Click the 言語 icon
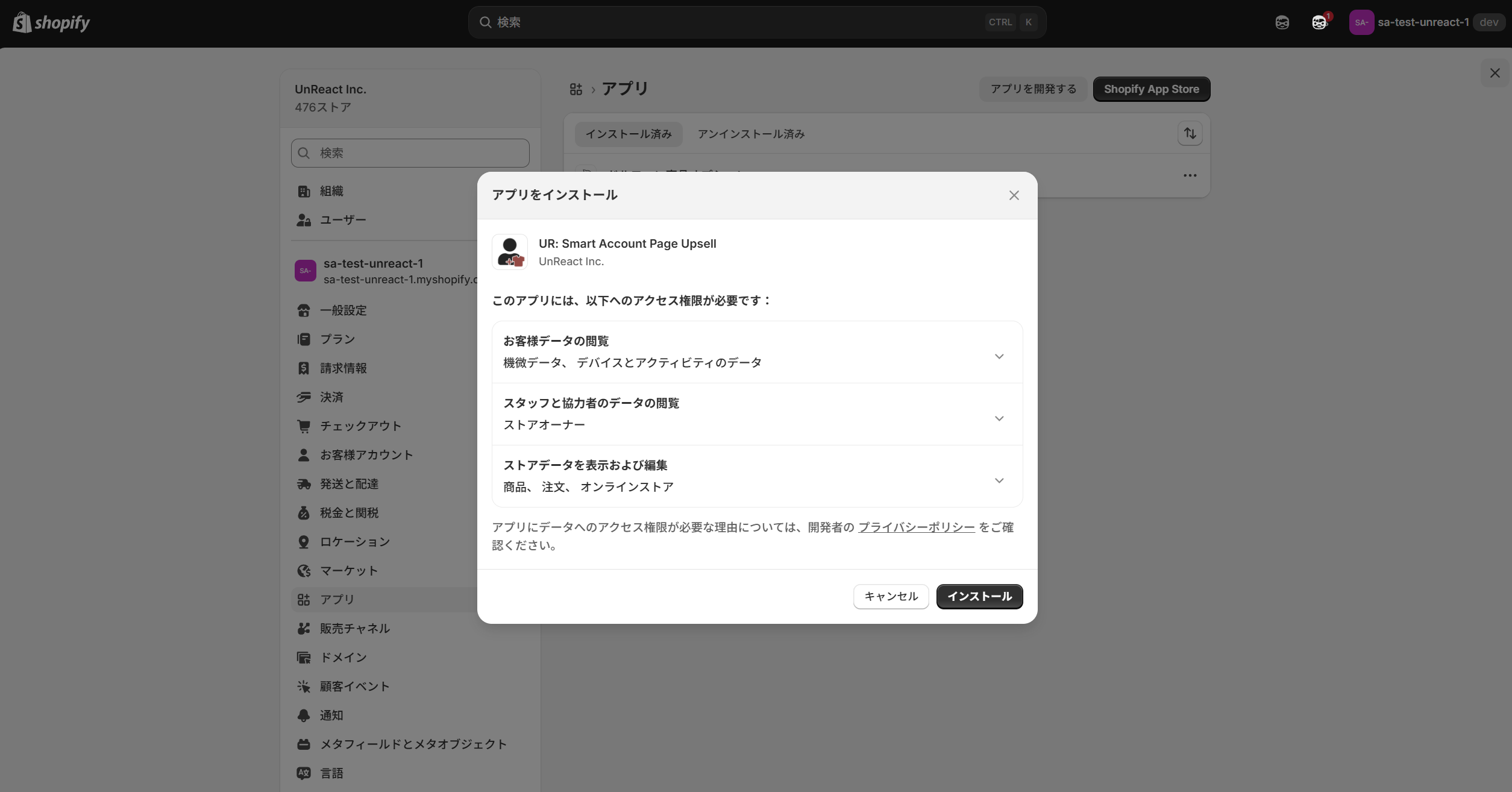The image size is (1512, 792). click(304, 773)
